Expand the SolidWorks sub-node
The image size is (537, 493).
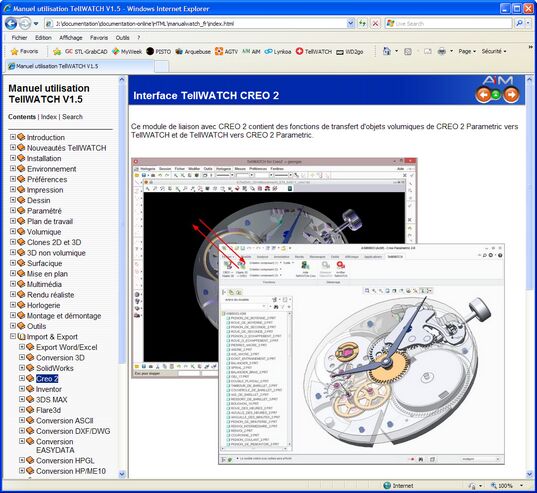(x=22, y=368)
